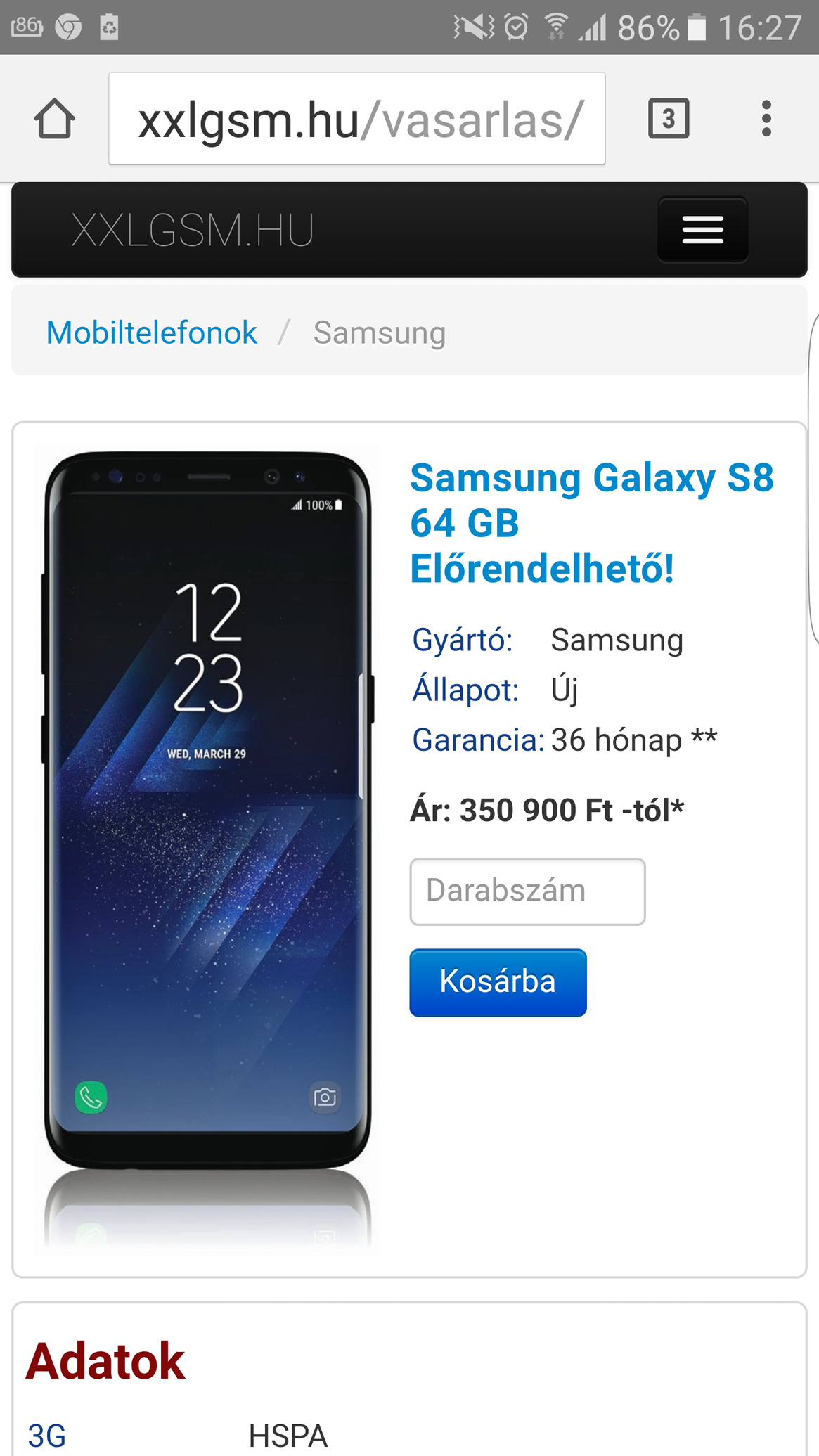This screenshot has height=1456, width=819.
Task: Tap the browser home icon
Action: click(54, 119)
